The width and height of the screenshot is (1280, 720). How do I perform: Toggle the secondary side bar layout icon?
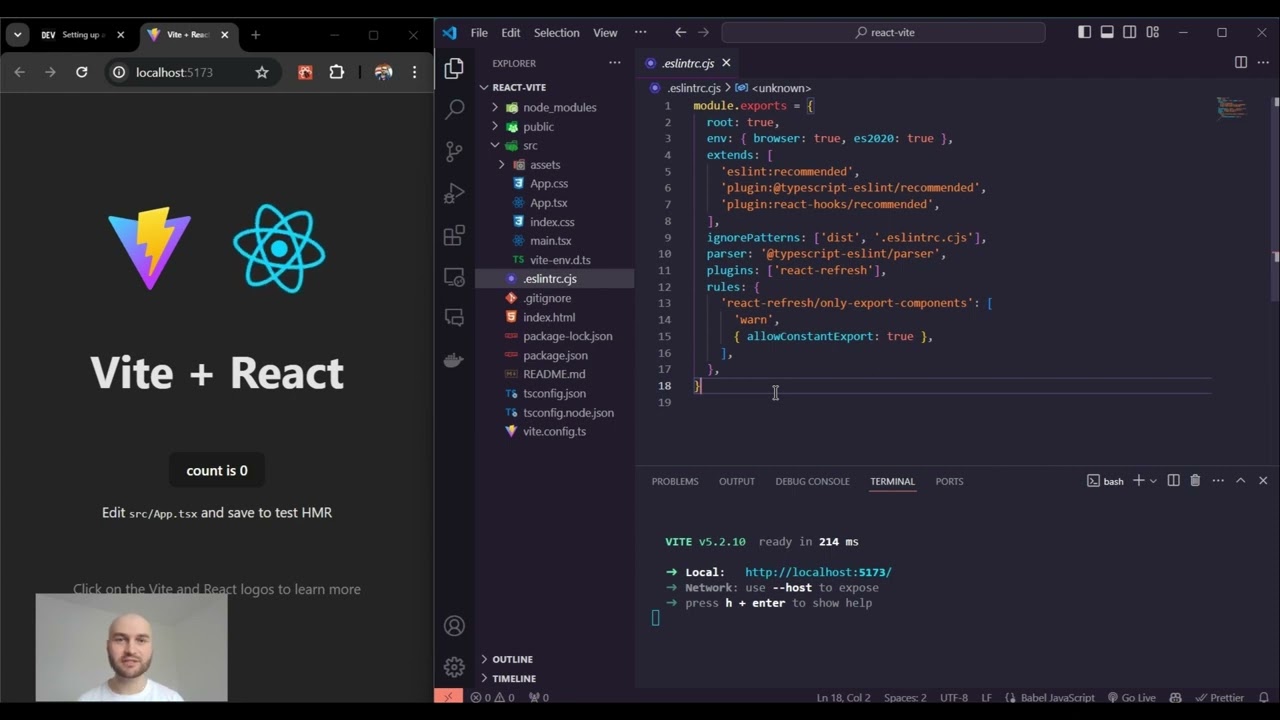point(1130,32)
